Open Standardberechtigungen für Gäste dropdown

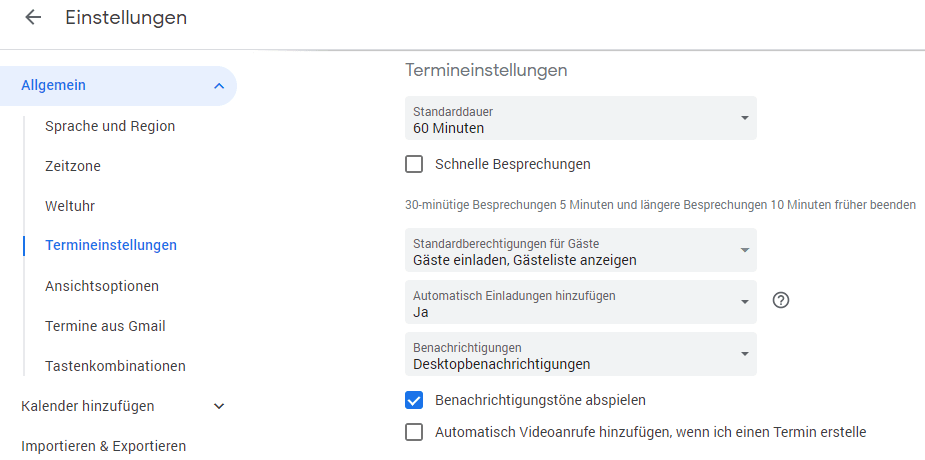580,250
